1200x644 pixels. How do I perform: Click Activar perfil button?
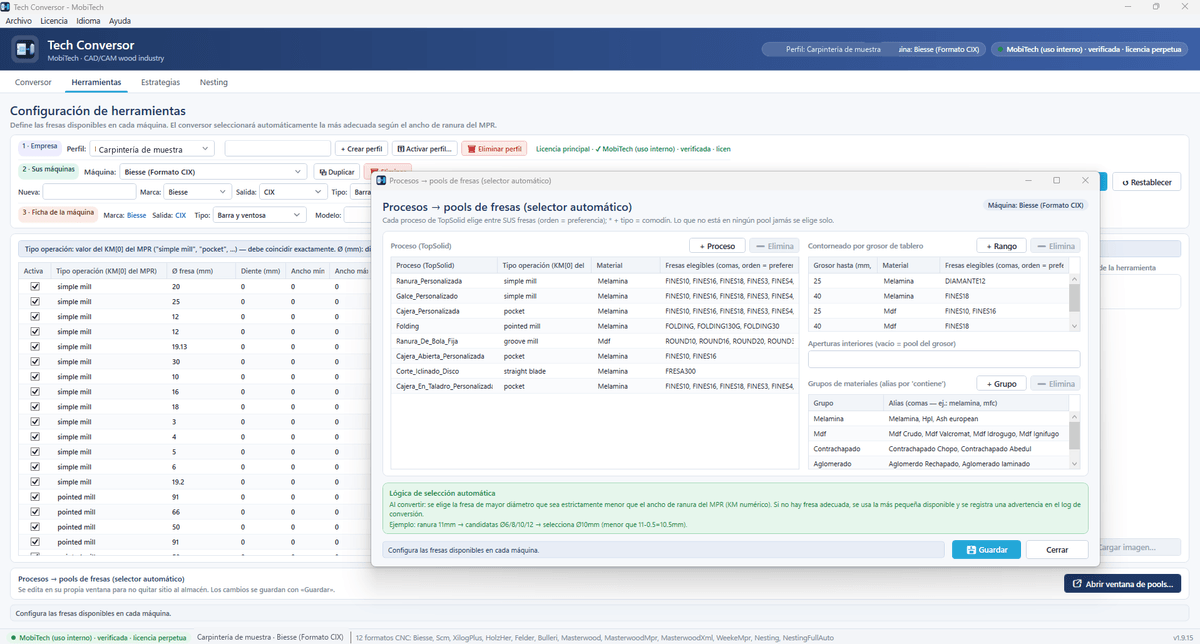pyautogui.click(x=425, y=149)
